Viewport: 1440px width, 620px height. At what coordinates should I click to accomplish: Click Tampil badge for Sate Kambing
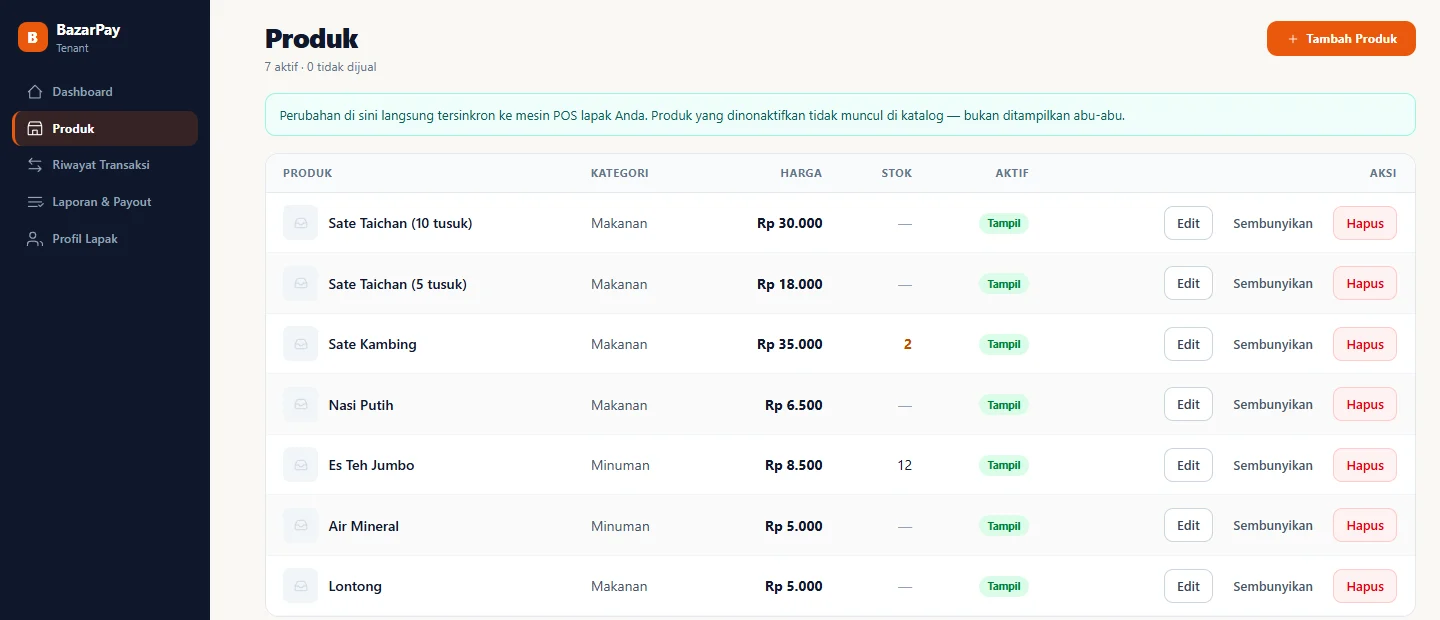(1004, 344)
